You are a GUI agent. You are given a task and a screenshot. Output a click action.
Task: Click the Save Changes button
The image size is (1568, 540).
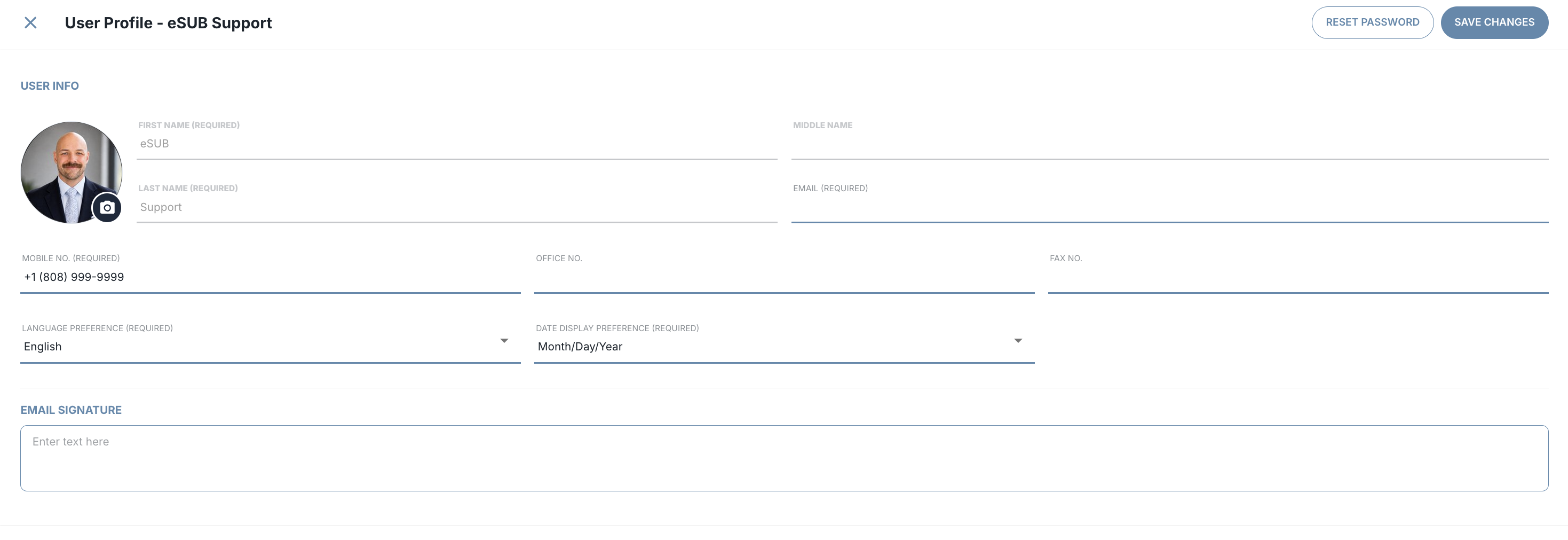pyautogui.click(x=1494, y=22)
